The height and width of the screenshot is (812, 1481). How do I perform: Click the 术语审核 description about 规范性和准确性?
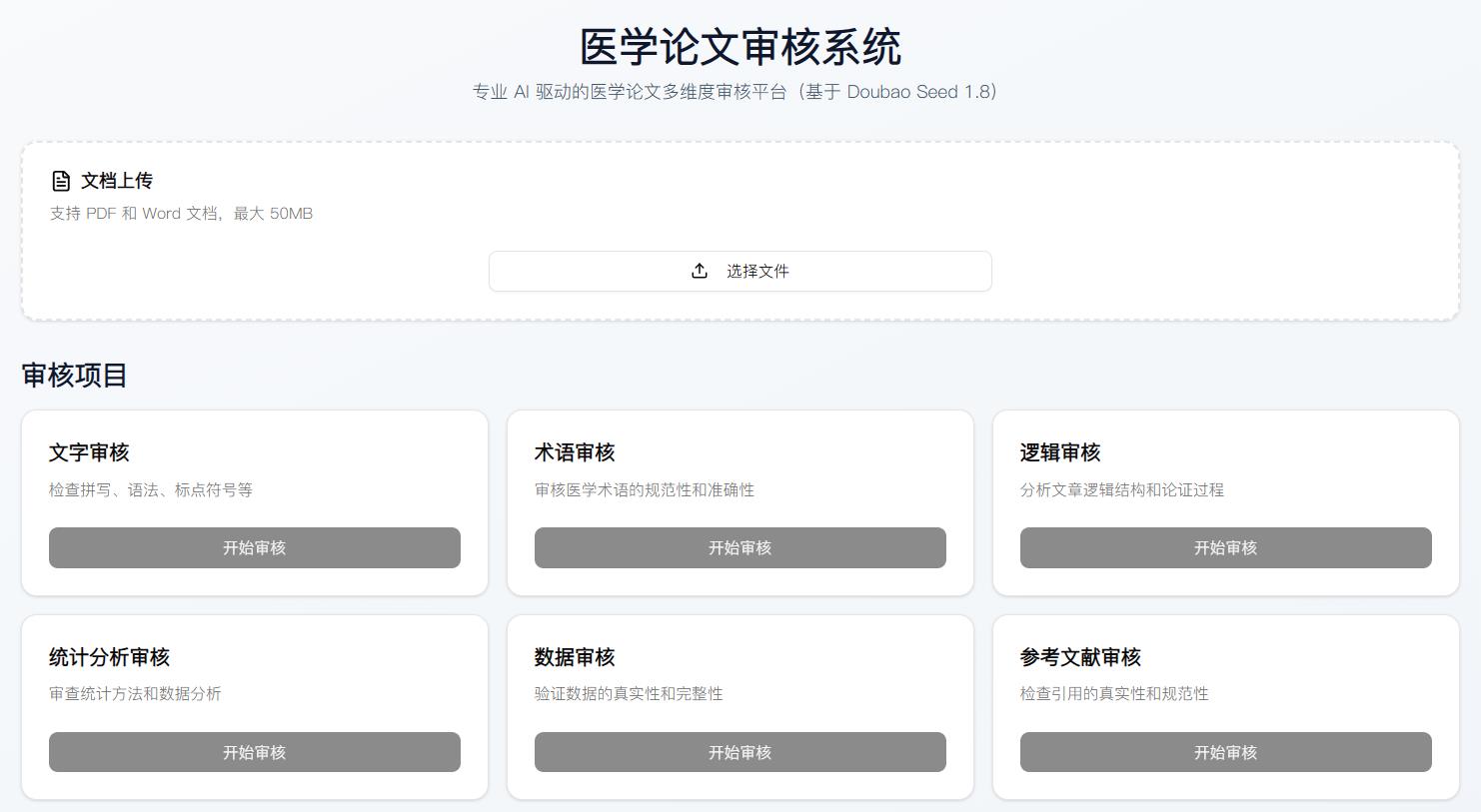coord(644,490)
